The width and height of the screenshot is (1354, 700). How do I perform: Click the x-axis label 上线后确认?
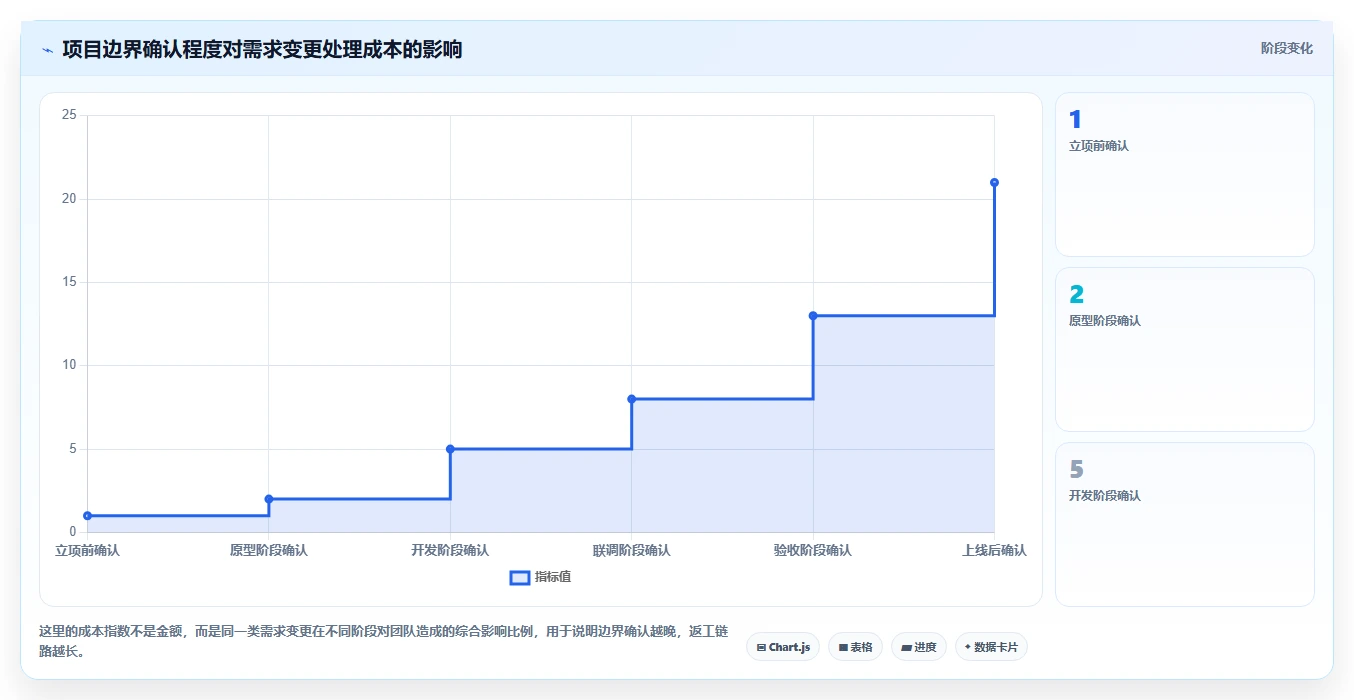coord(994,550)
